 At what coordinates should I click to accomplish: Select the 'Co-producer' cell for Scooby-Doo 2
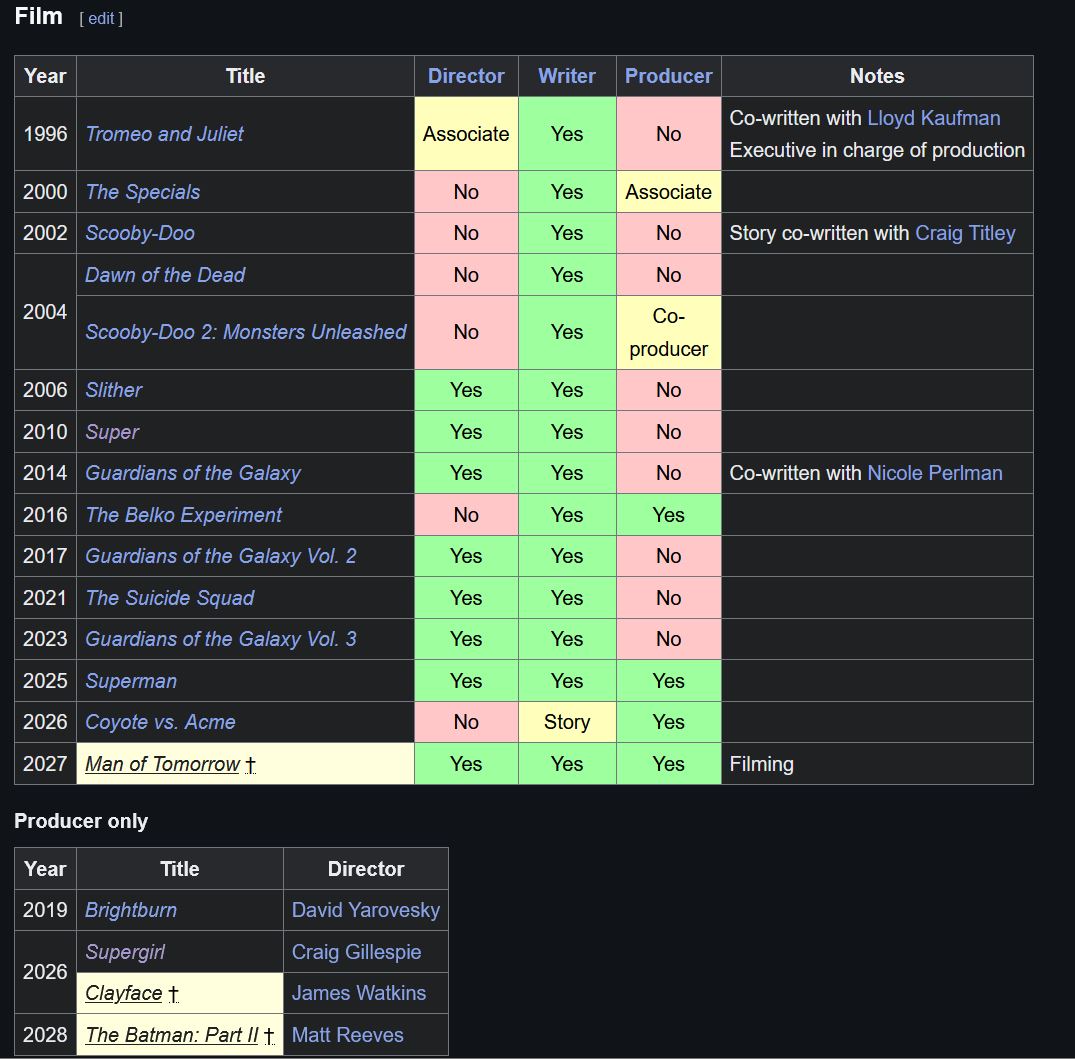pos(668,332)
